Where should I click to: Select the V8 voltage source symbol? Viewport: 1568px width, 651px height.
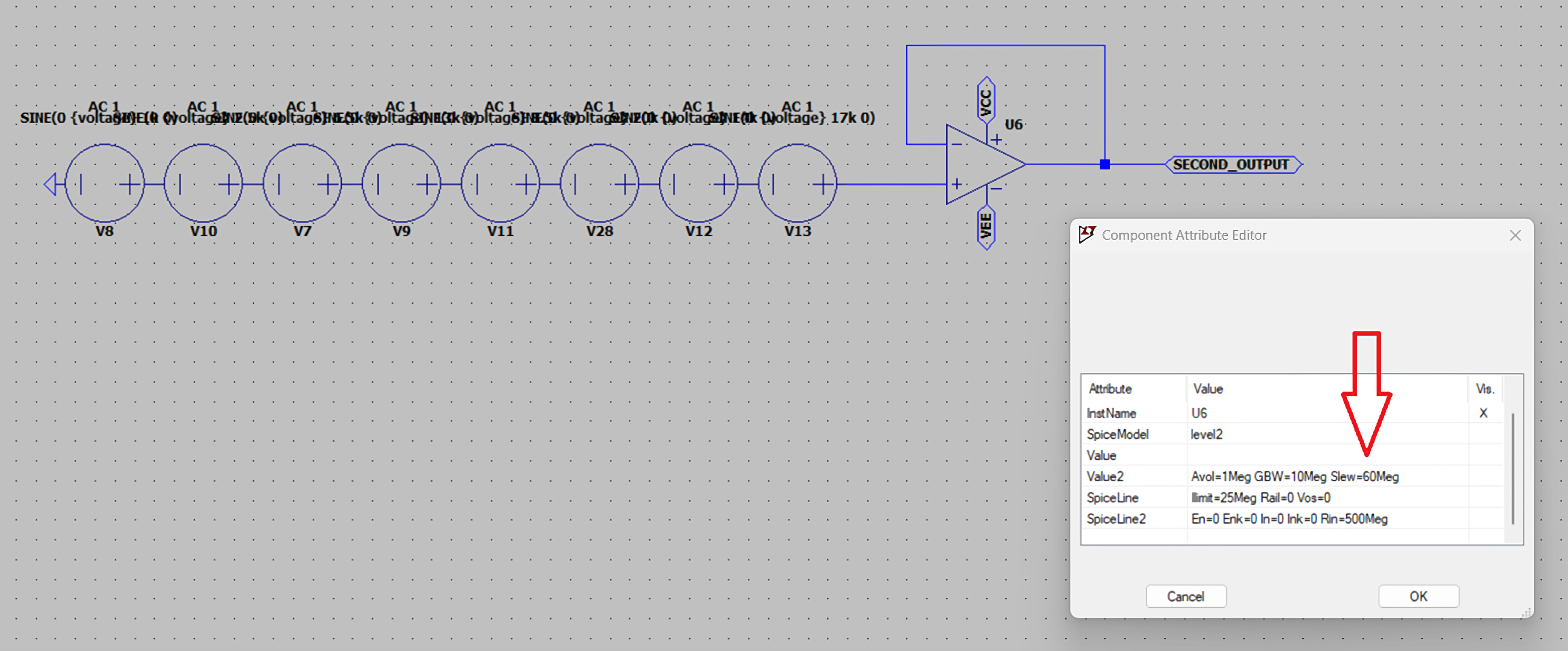click(x=105, y=183)
